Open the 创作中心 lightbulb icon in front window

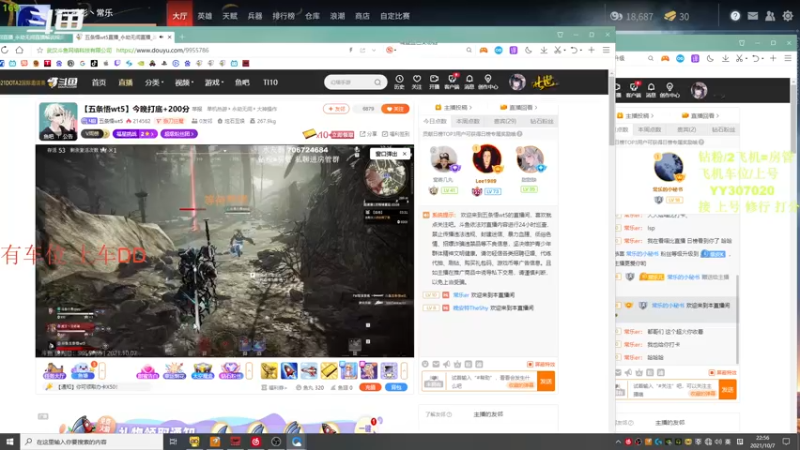488,81
